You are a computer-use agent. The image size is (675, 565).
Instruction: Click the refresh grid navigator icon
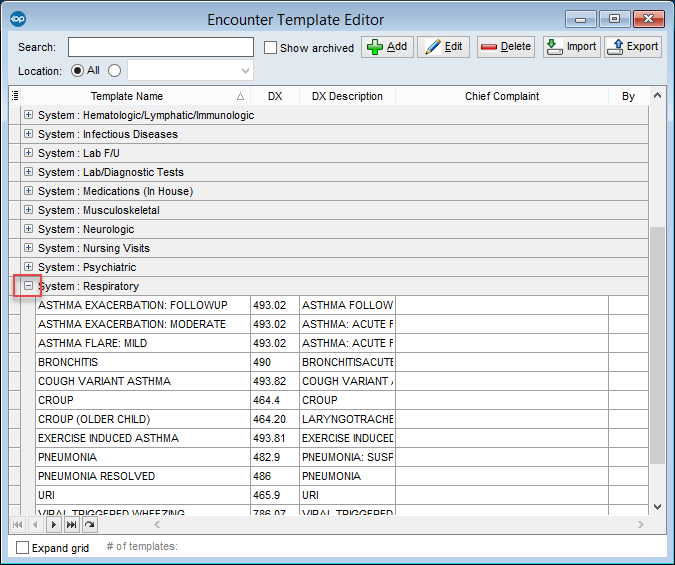point(90,525)
